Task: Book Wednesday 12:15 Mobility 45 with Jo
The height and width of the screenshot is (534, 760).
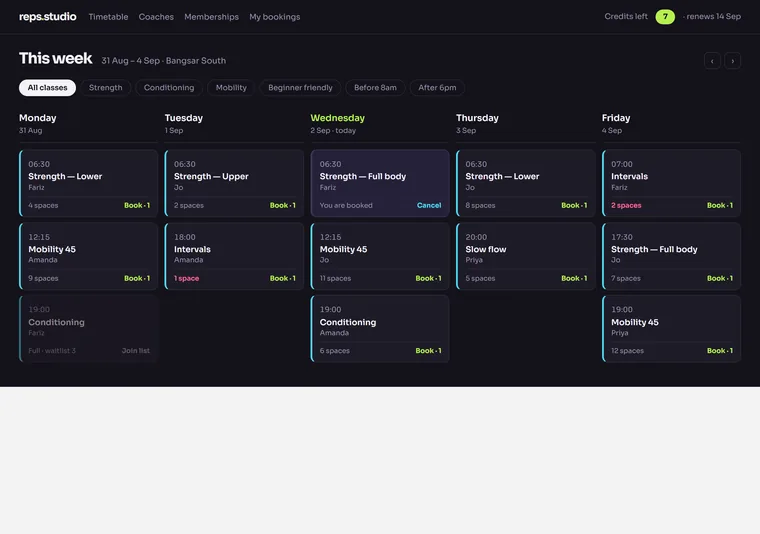Action: click(x=428, y=278)
